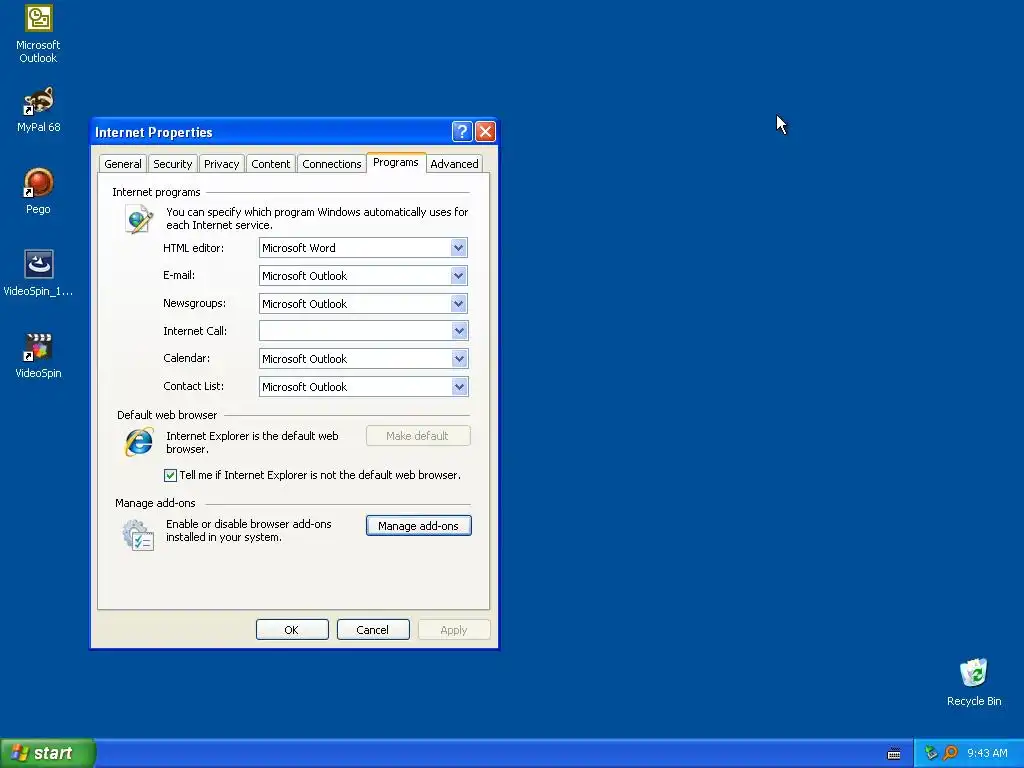Toggle 'Tell me if Internet Explorer is not default' checkbox
The width and height of the screenshot is (1024, 768).
pos(170,475)
